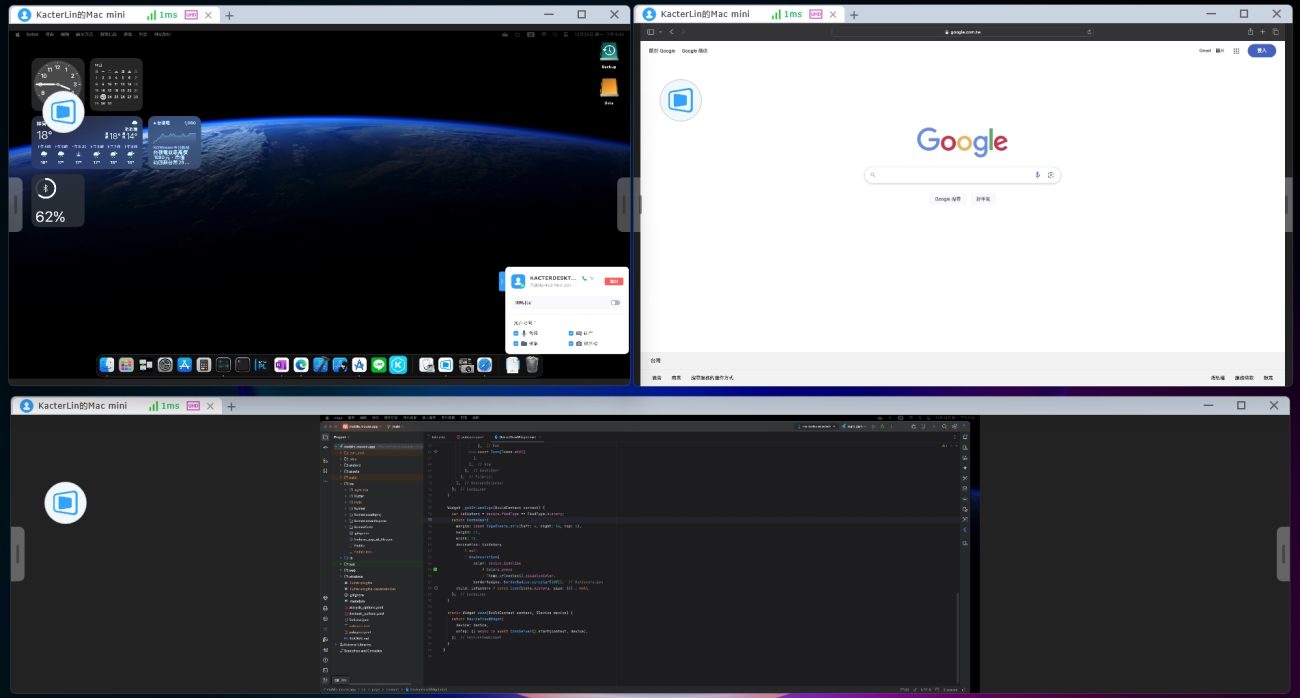
Task: Uncheck the microphone permission checkbox in connection panel
Action: point(518,333)
